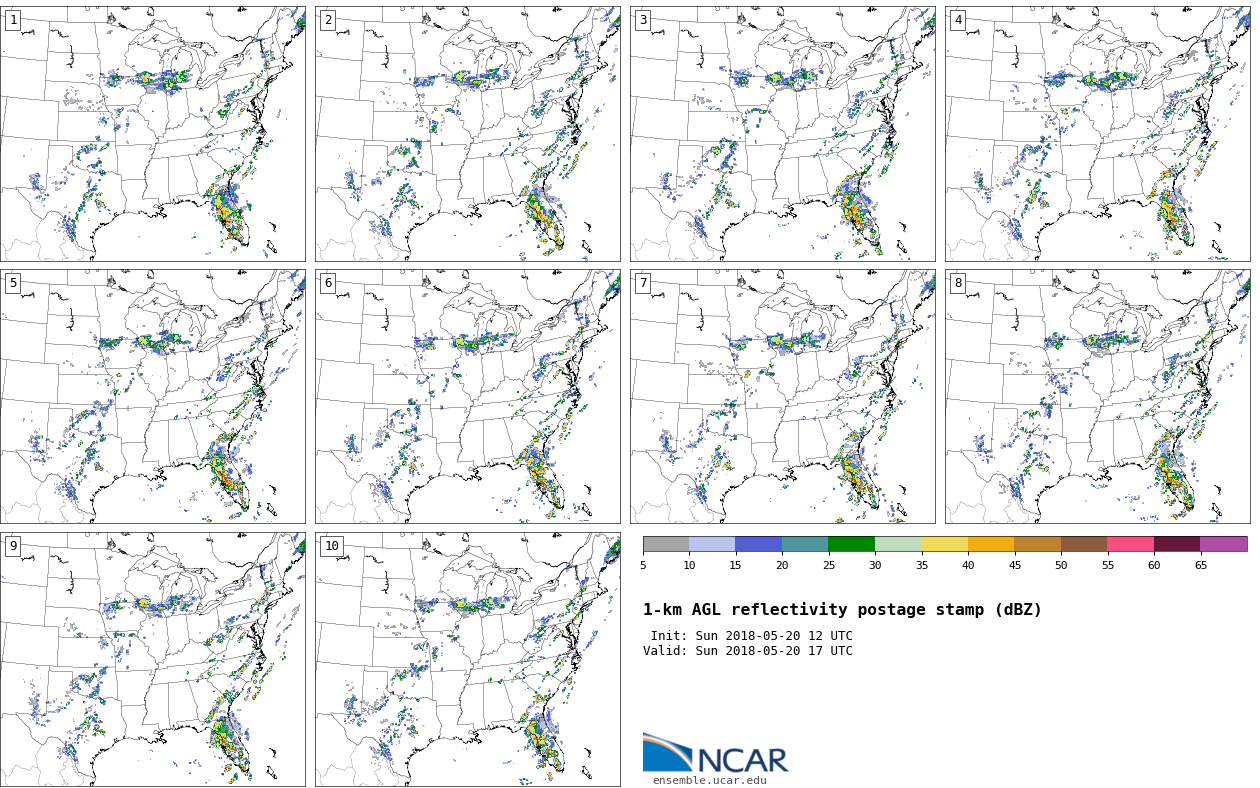Click the blue 15-20 dBZ color swatch
The height and width of the screenshot is (788, 1260).
pyautogui.click(x=758, y=544)
